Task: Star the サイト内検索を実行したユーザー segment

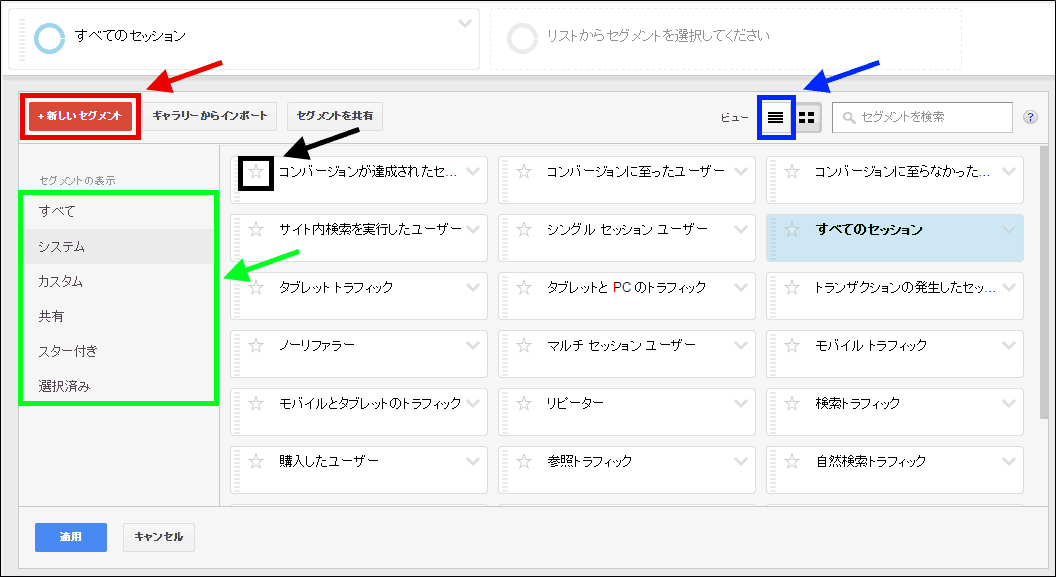Action: coord(256,230)
